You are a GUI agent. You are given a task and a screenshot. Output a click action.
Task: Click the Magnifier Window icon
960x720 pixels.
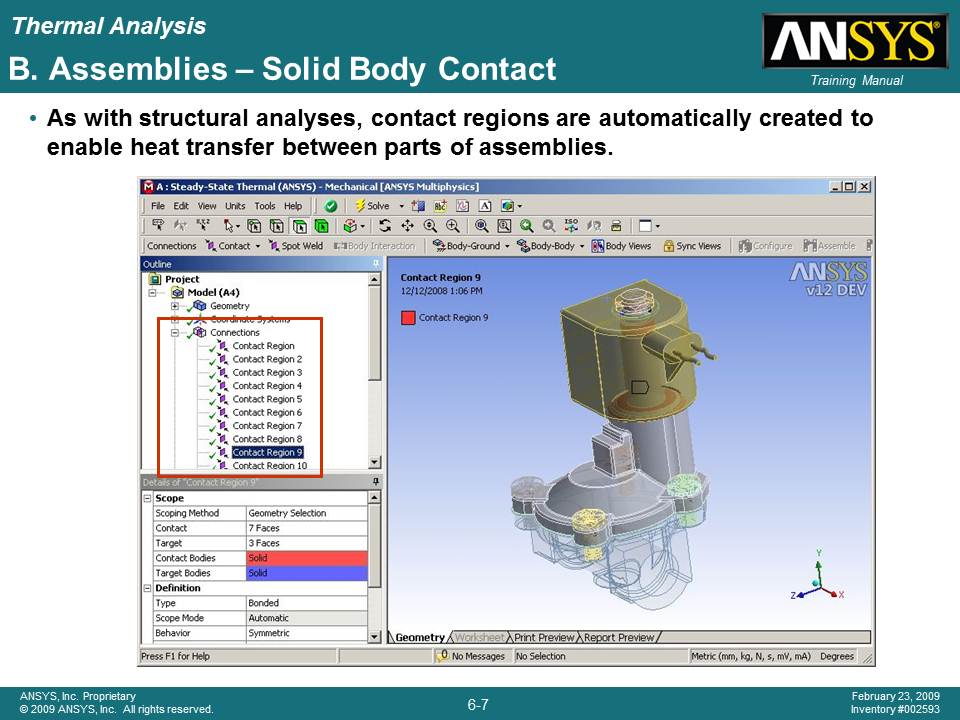click(504, 227)
